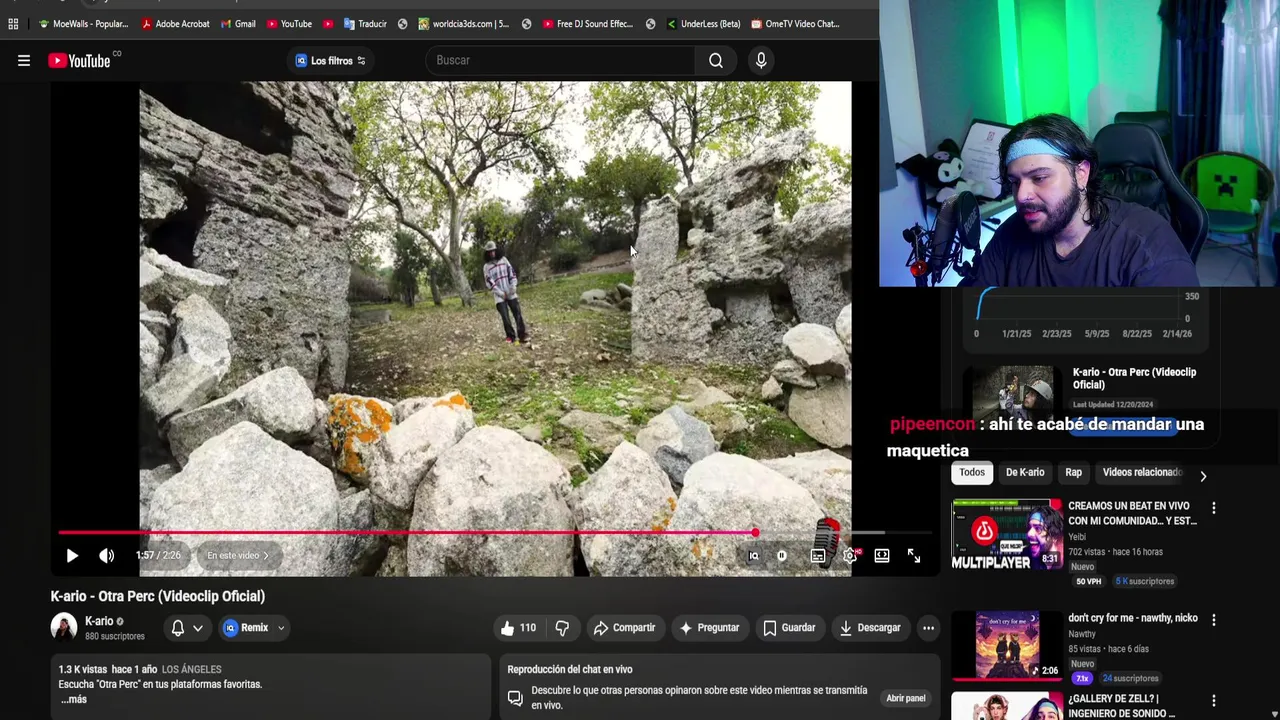Click the progress scrubber handle
This screenshot has height=720, width=1280.
click(755, 533)
